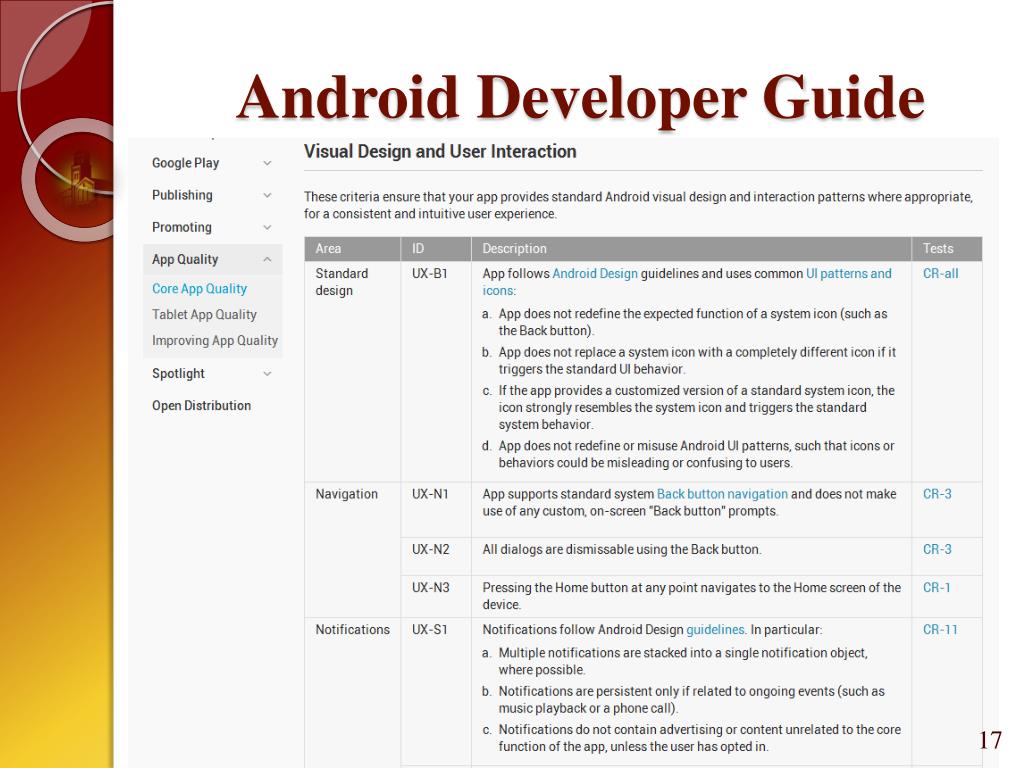Open Open Distribution sidebar item
The width and height of the screenshot is (1024, 768).
click(201, 406)
